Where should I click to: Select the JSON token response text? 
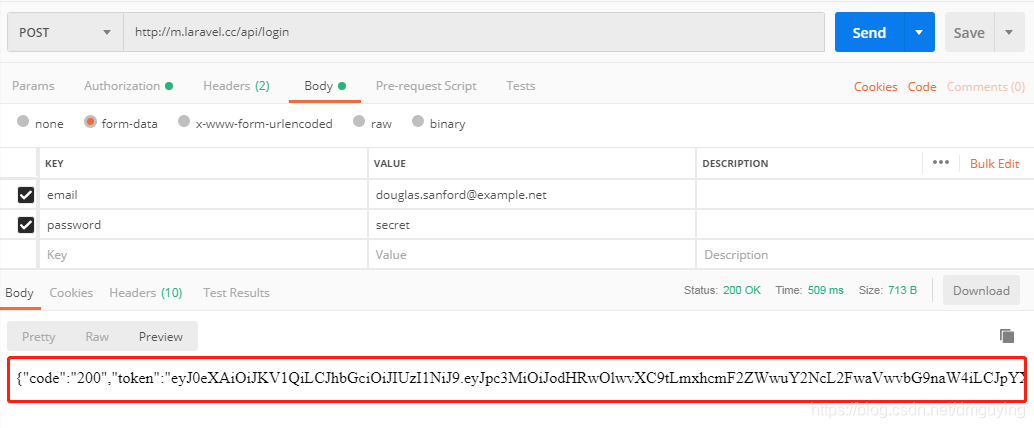[521, 378]
